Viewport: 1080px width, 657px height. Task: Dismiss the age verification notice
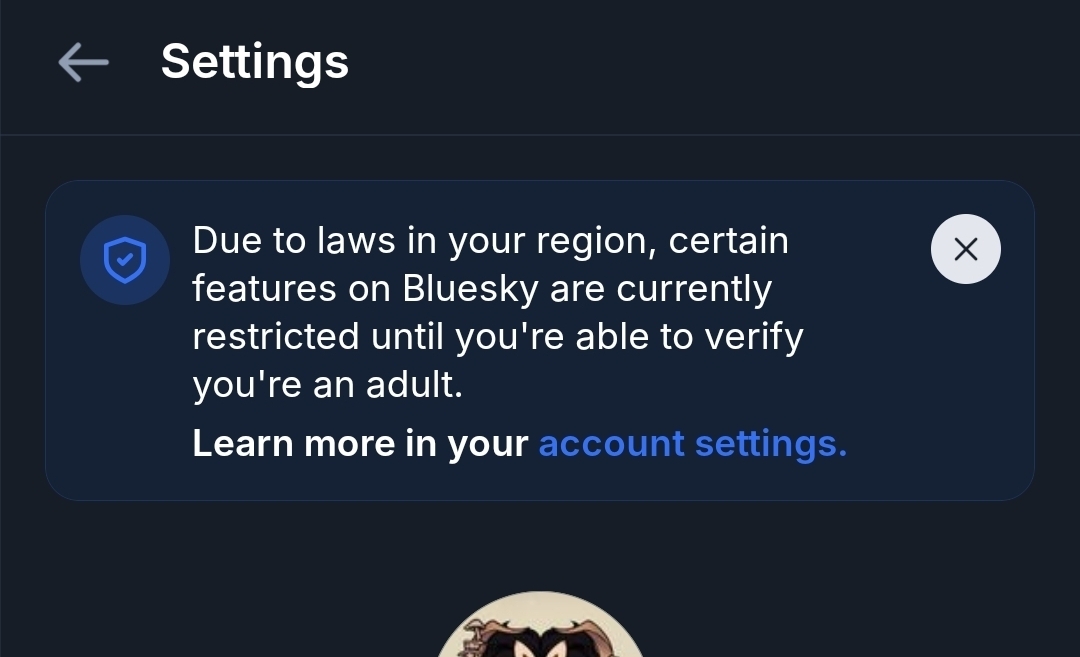point(965,249)
